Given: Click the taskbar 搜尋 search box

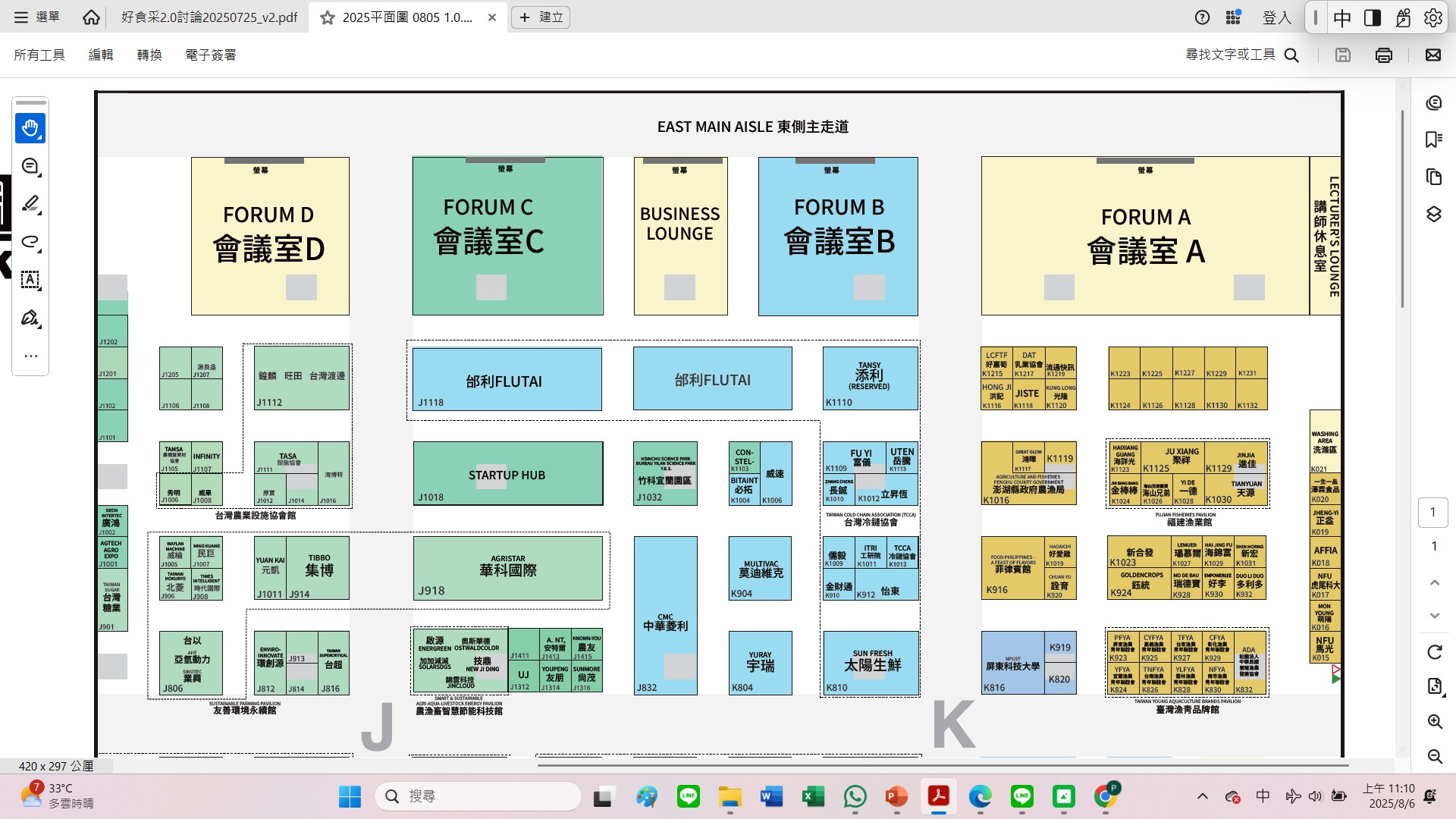Looking at the screenshot, I should coord(478,796).
